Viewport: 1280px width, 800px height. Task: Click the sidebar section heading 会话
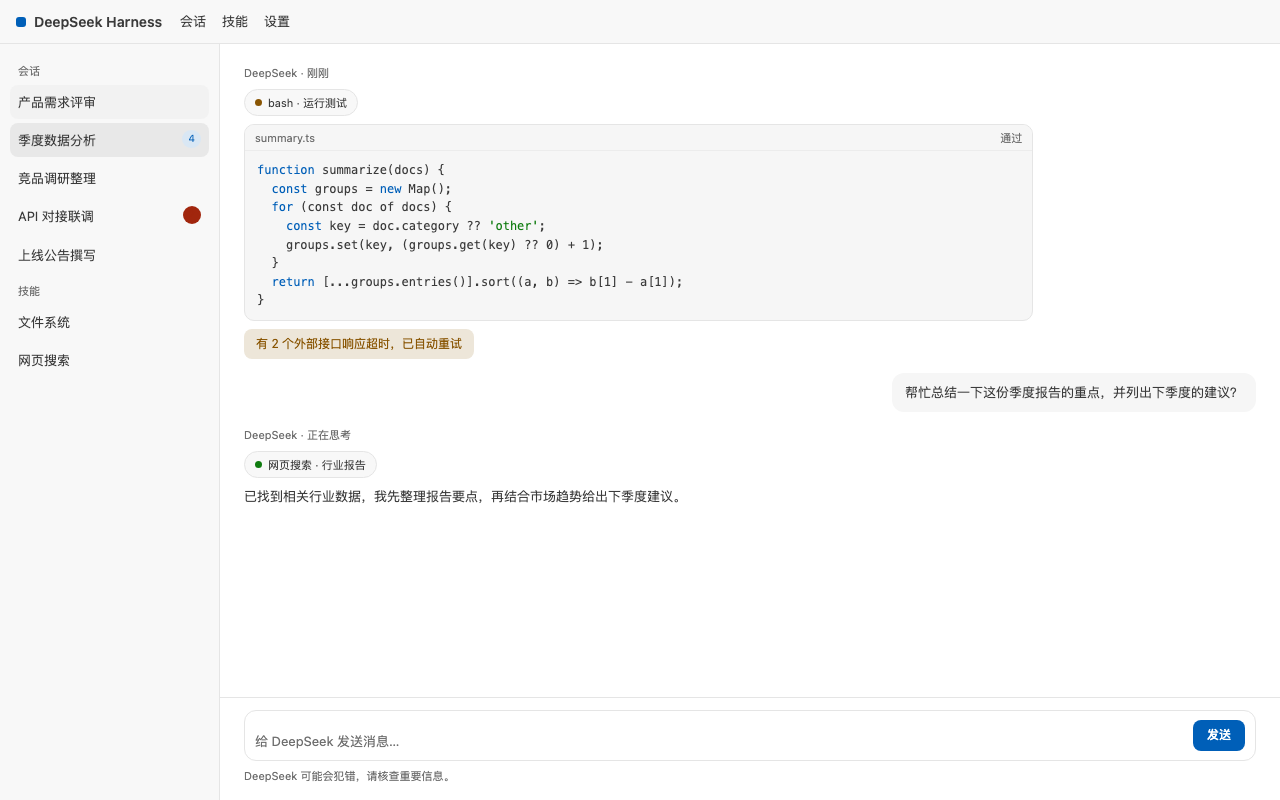pos(29,71)
